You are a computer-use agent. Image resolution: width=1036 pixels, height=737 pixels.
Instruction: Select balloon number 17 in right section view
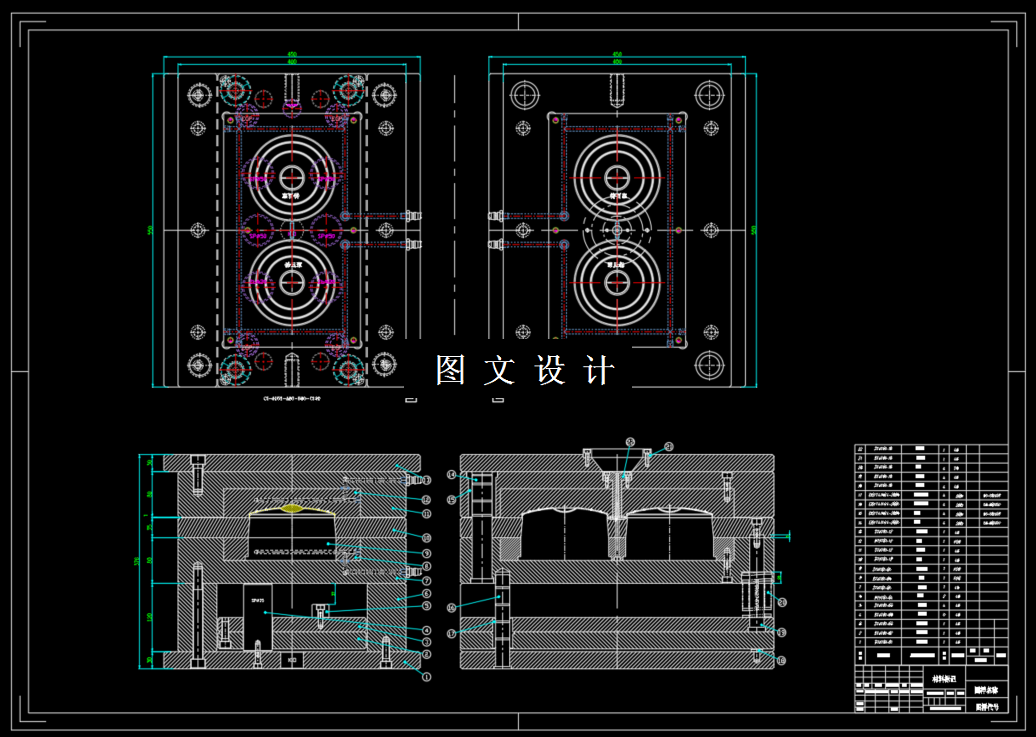(x=451, y=633)
